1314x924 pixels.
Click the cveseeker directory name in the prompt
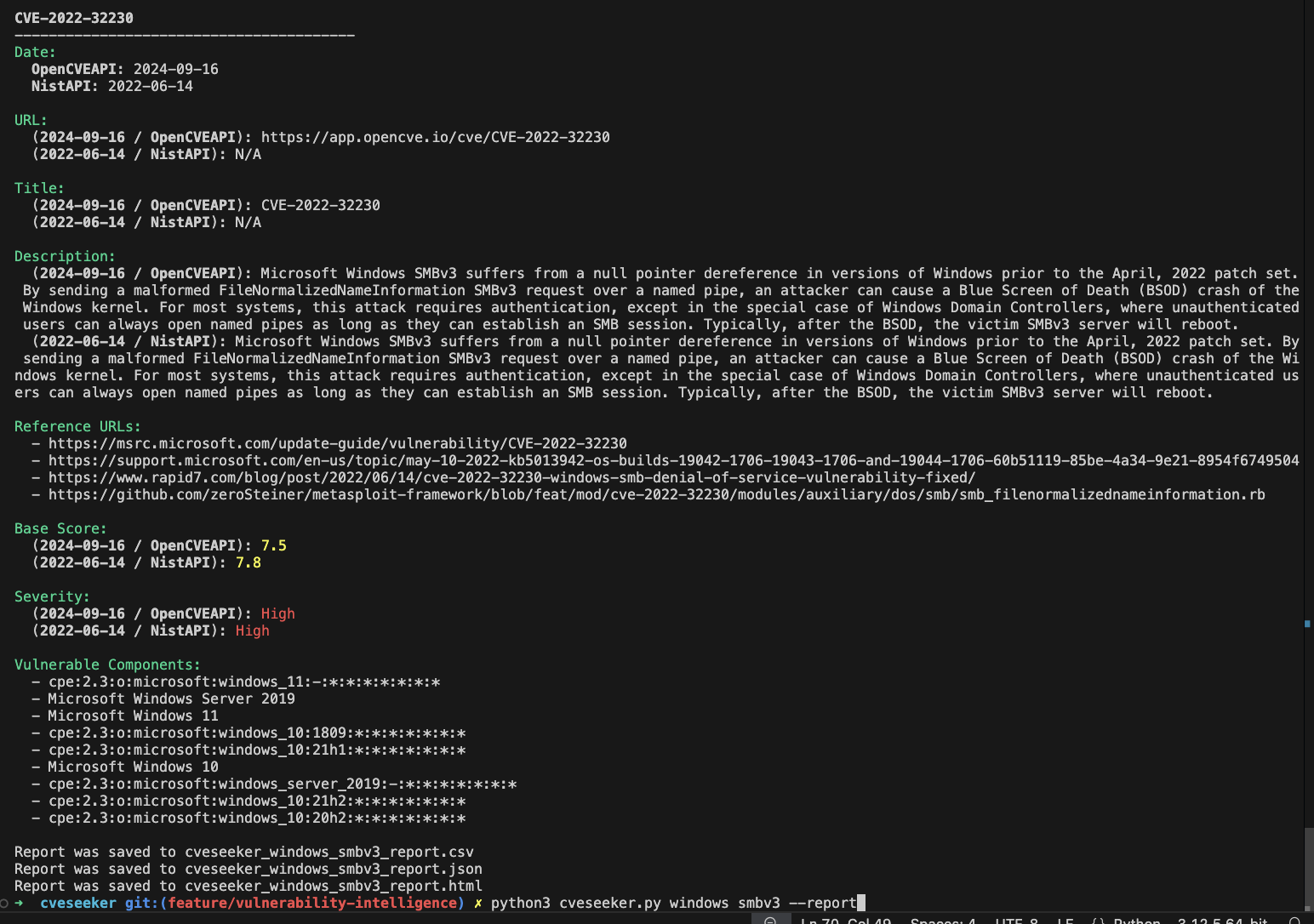click(77, 903)
